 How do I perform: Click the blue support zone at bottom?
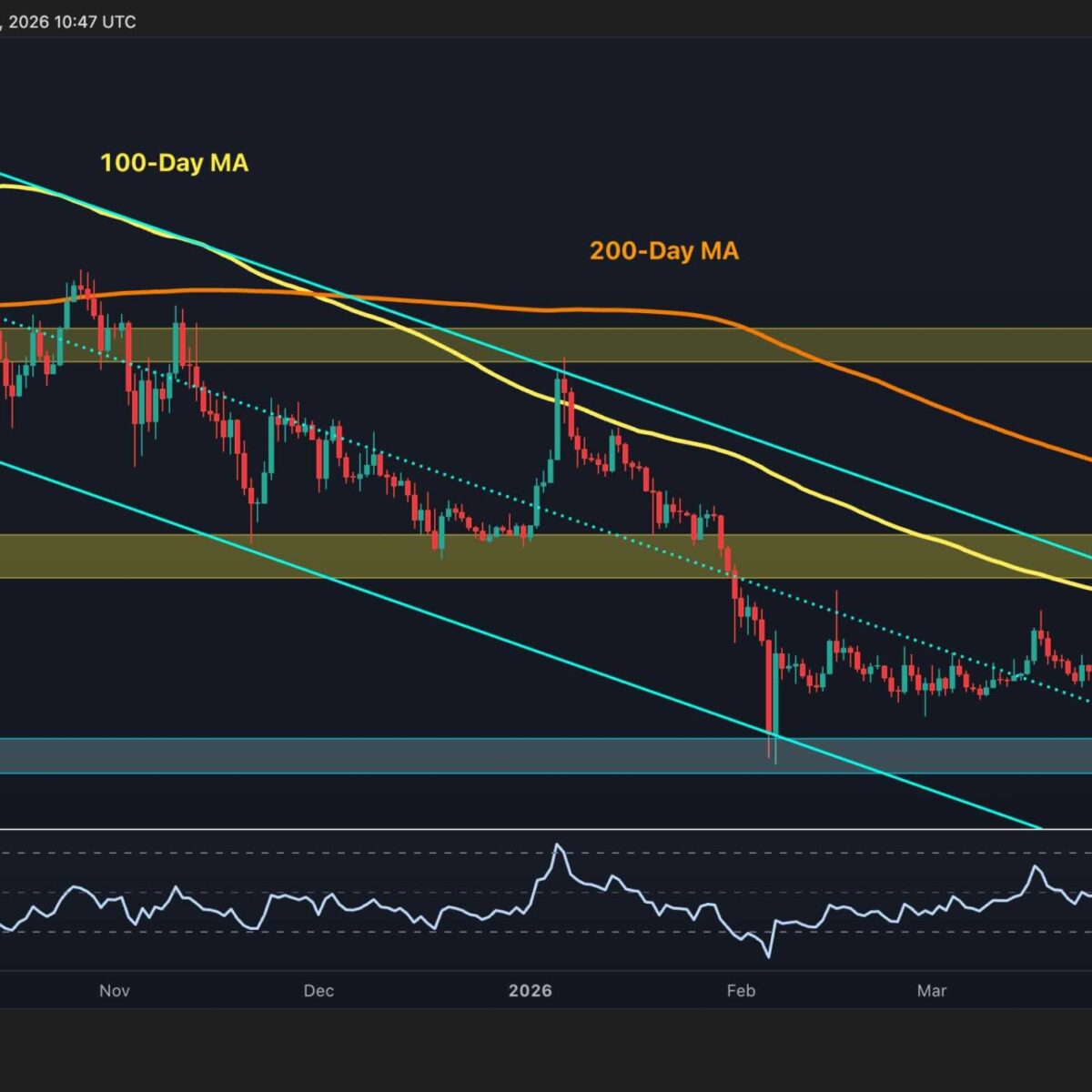tap(455, 755)
